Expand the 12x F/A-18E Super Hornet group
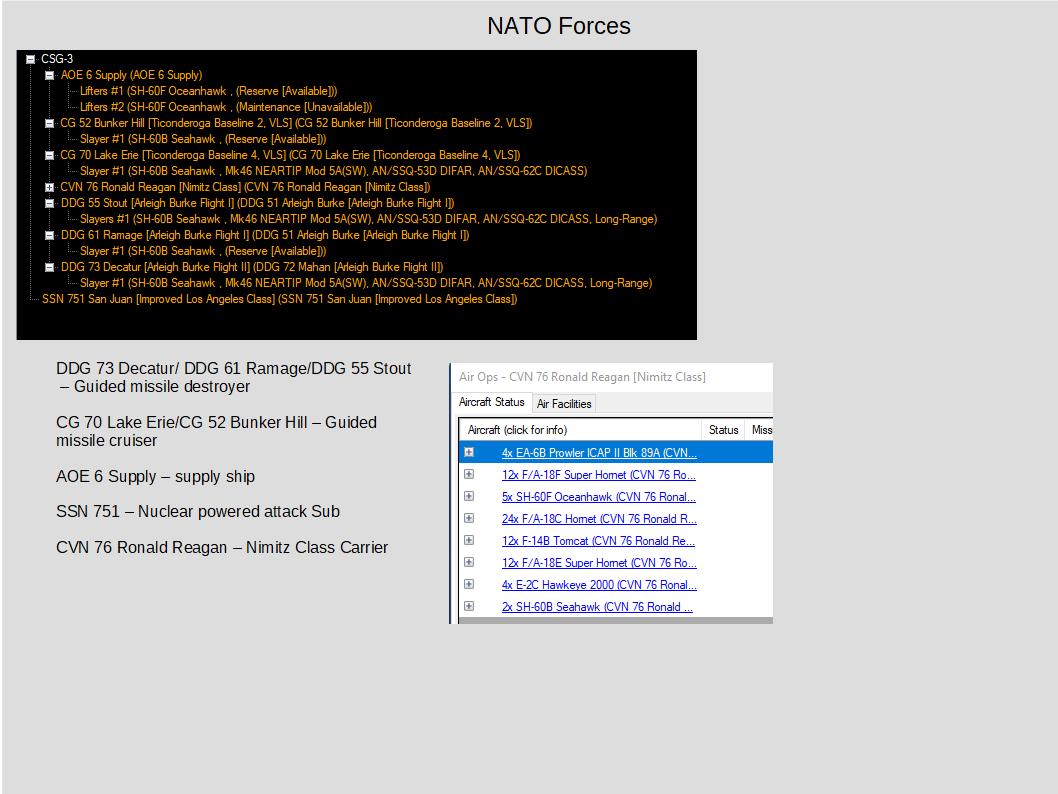This screenshot has height=794, width=1058. 469,562
